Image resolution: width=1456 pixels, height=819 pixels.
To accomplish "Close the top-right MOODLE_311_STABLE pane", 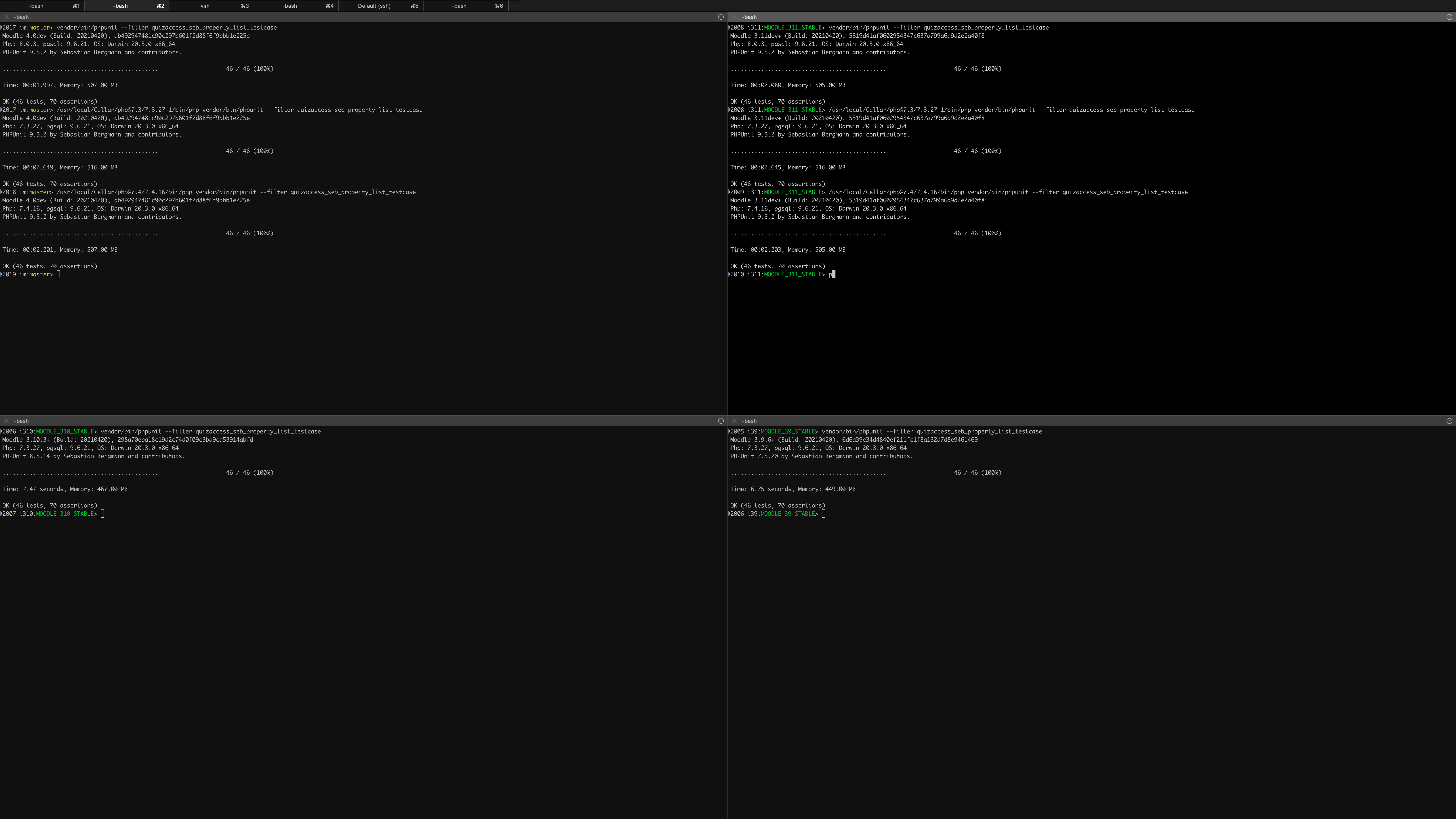I will pos(734,17).
